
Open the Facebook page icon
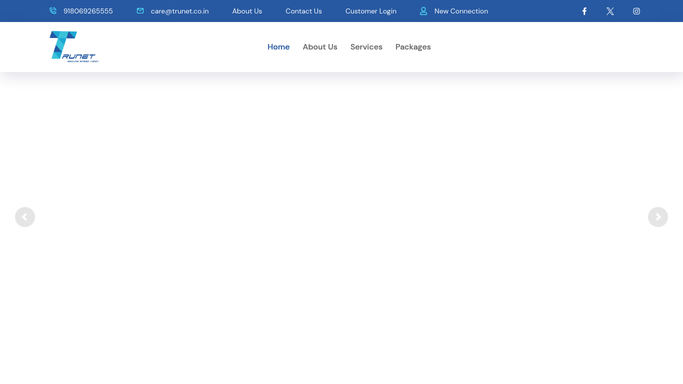tap(585, 11)
